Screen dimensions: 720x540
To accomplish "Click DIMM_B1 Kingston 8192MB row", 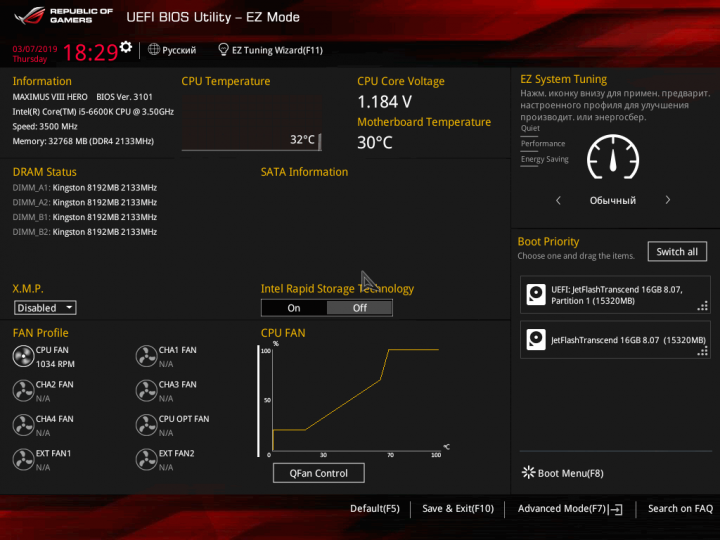I will click(x=85, y=217).
